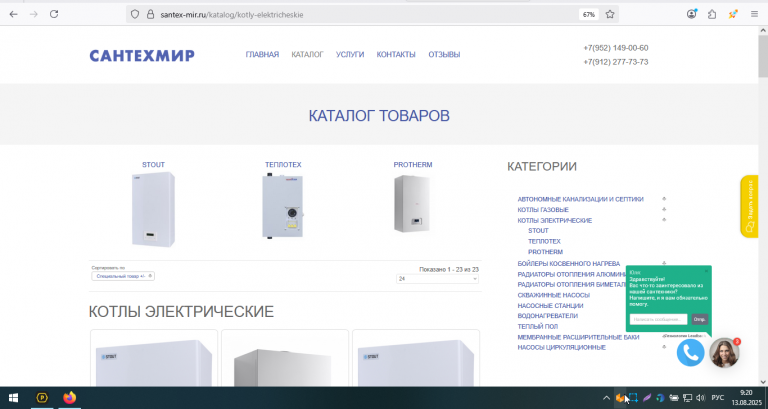Viewport: 768px width, 409px height.
Task: Open the Windows Start menu
Action: pyautogui.click(x=13, y=398)
